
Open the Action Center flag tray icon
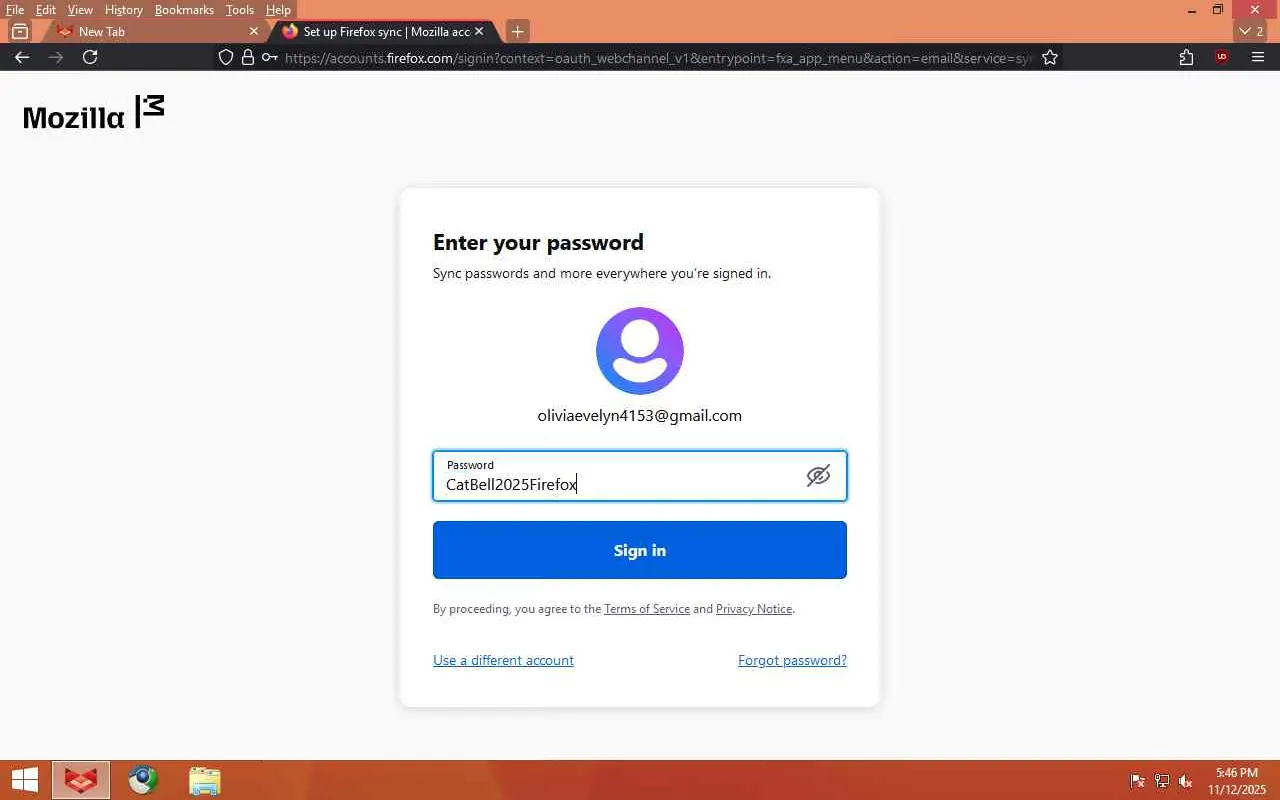click(x=1138, y=781)
